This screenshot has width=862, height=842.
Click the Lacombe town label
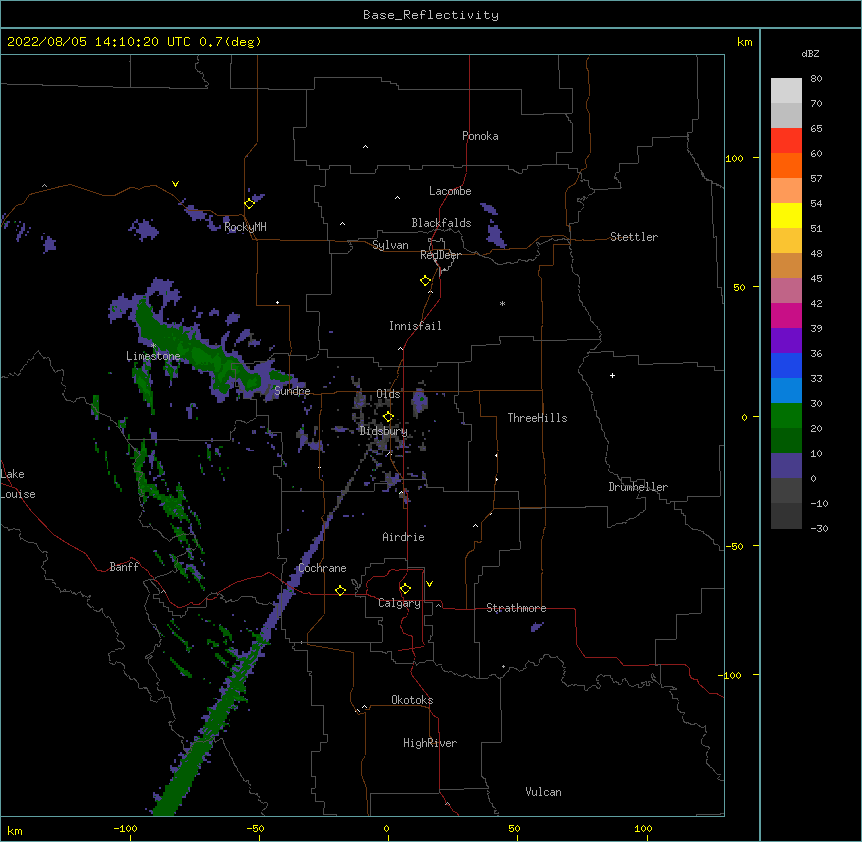(x=450, y=191)
